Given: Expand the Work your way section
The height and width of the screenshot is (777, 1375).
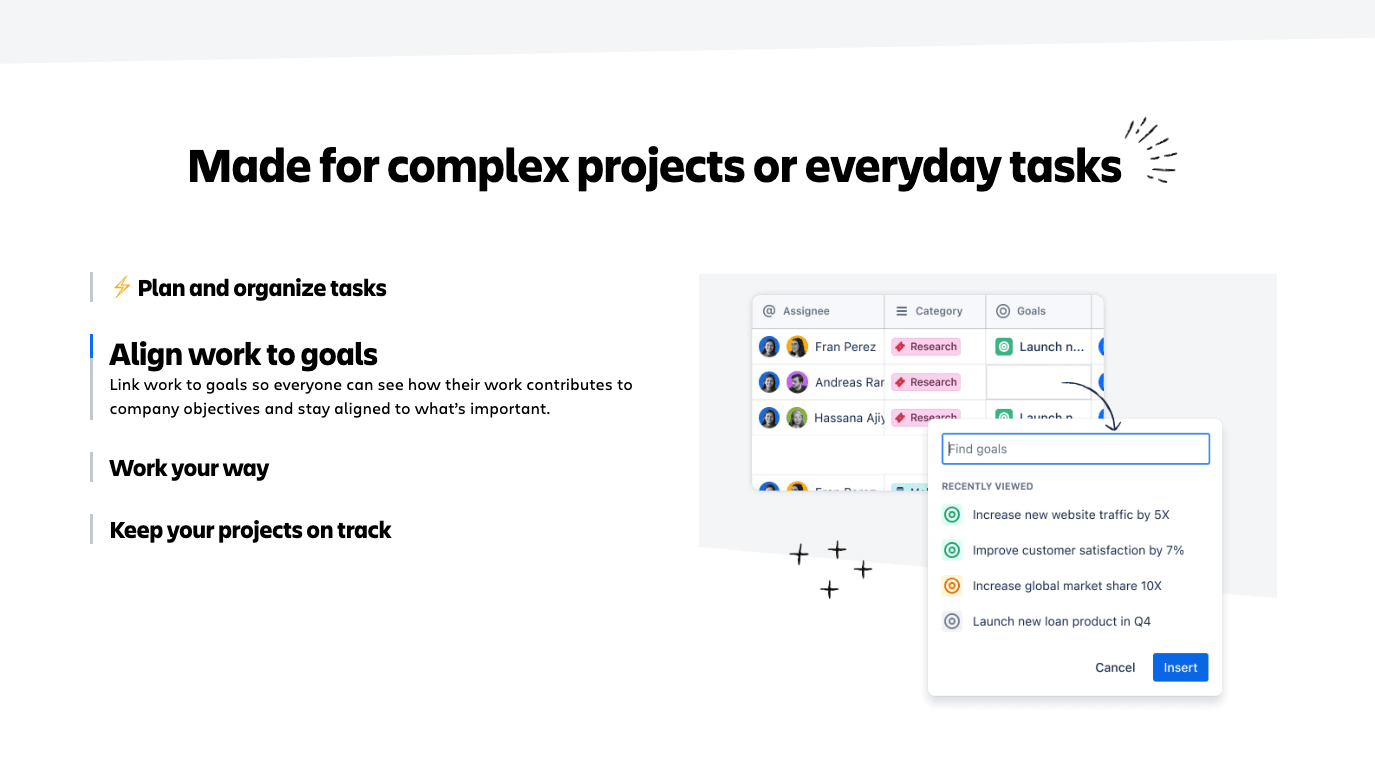Looking at the screenshot, I should pyautogui.click(x=189, y=467).
